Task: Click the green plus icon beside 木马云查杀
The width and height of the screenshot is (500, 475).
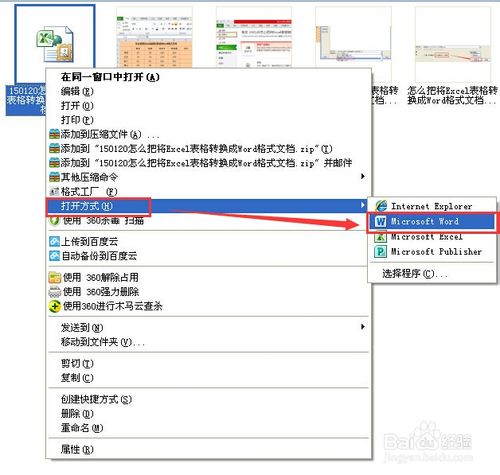Action: 54,306
